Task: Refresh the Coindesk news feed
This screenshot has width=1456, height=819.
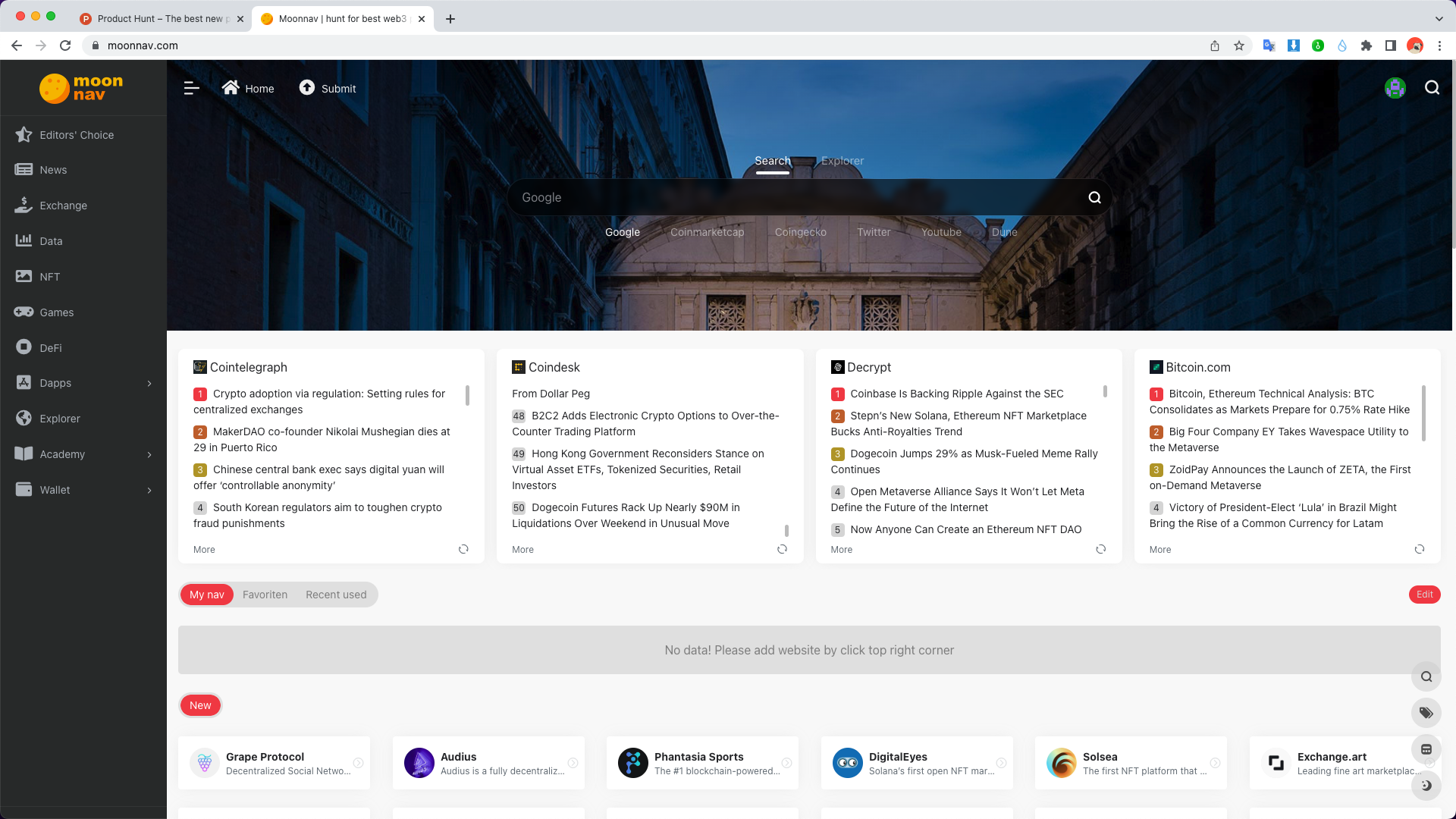Action: point(782,549)
